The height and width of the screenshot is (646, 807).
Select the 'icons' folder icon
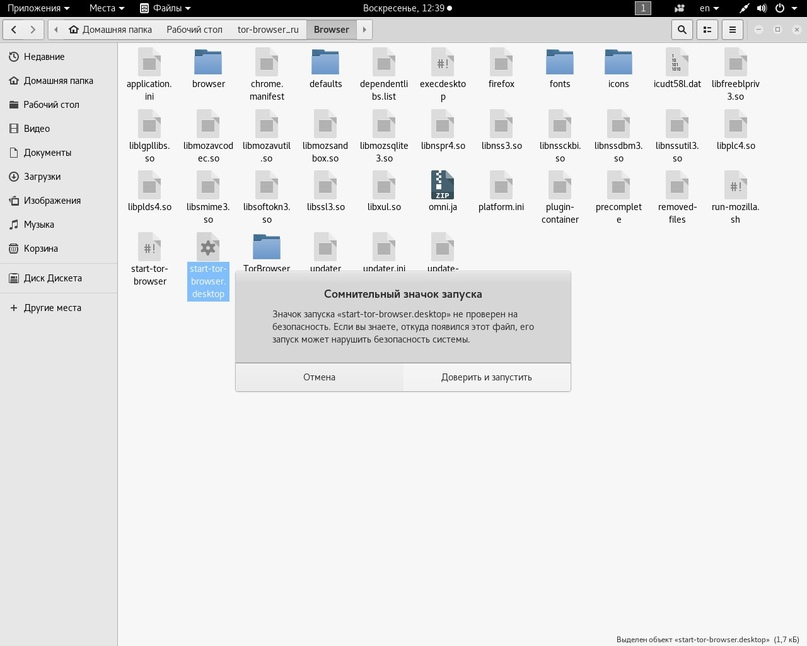coord(619,62)
